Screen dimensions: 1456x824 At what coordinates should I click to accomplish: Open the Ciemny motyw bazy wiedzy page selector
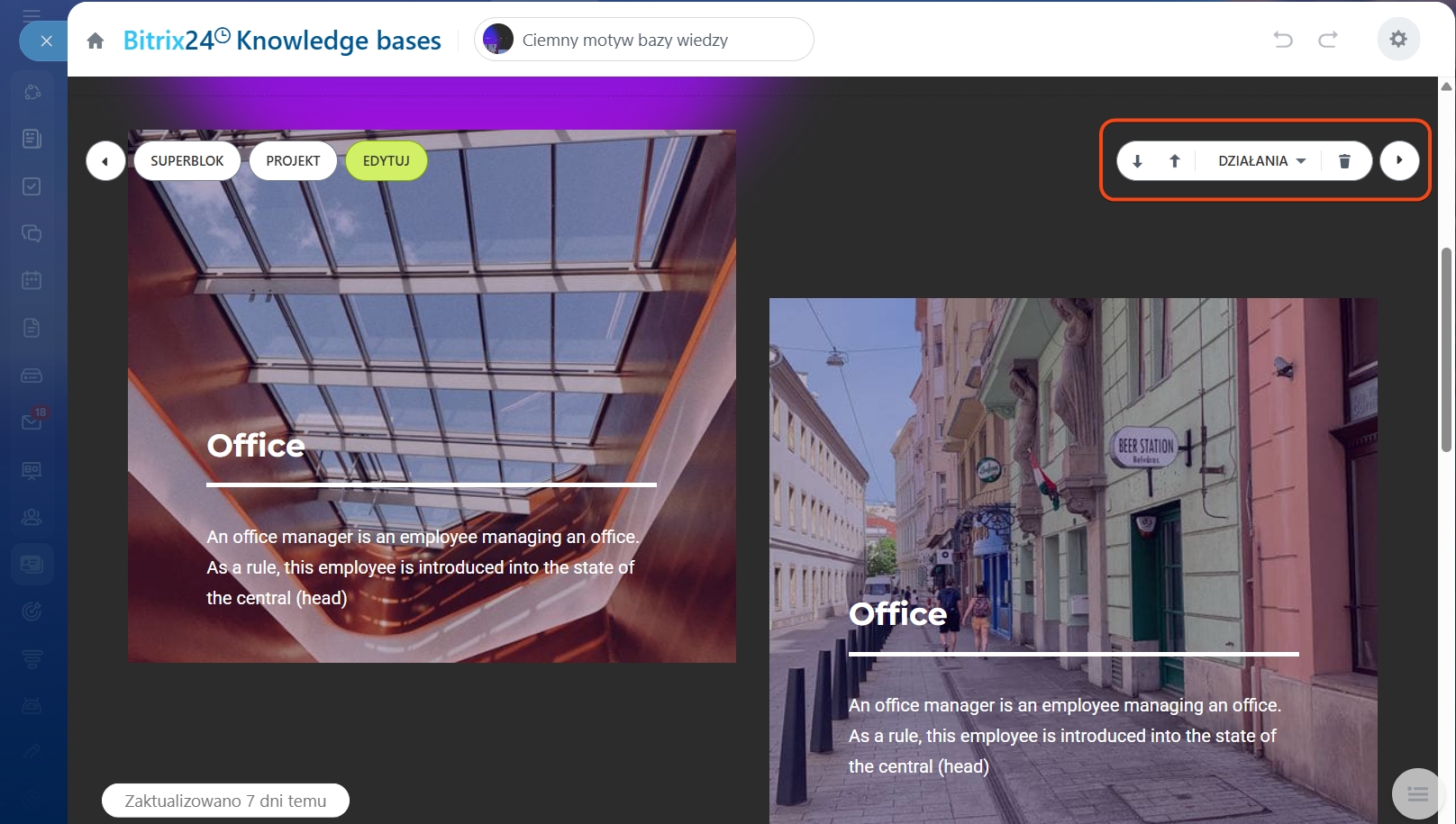point(644,40)
